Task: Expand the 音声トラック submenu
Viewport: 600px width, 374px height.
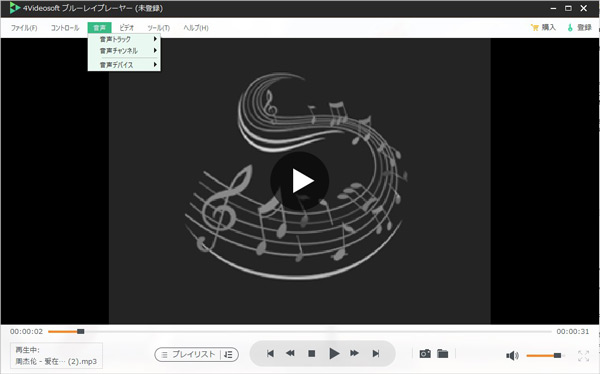Action: (x=124, y=39)
